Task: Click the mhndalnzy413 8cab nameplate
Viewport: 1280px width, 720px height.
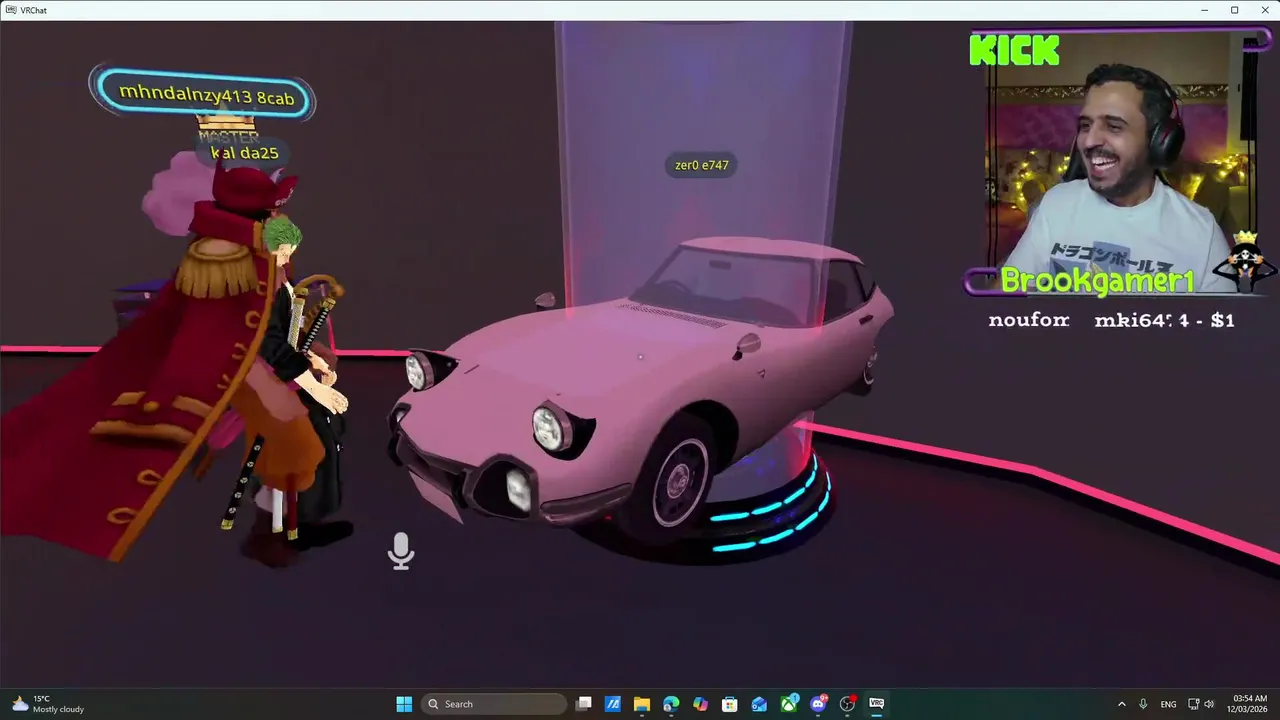Action: (x=205, y=95)
